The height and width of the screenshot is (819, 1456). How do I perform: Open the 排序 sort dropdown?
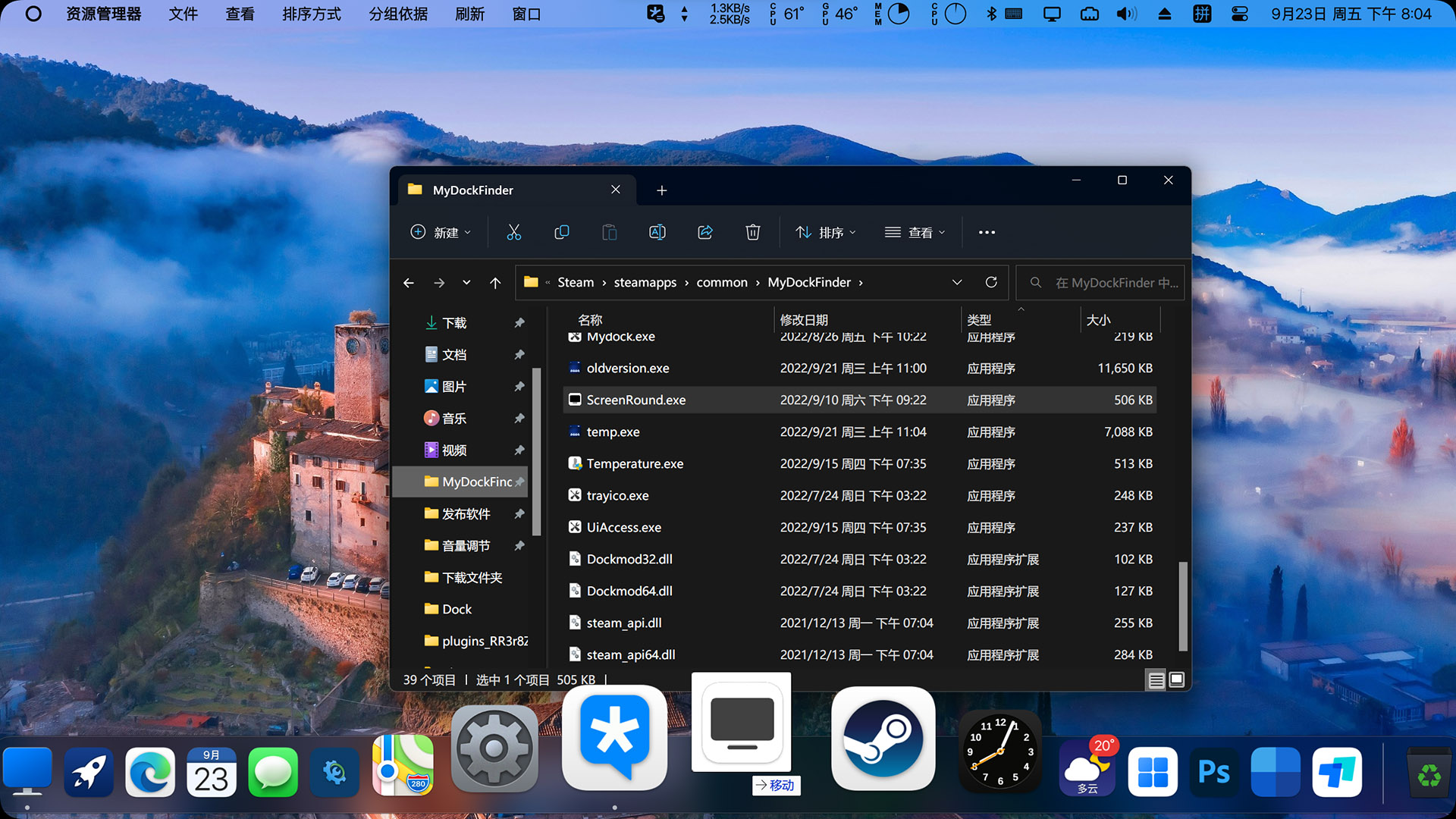point(825,232)
